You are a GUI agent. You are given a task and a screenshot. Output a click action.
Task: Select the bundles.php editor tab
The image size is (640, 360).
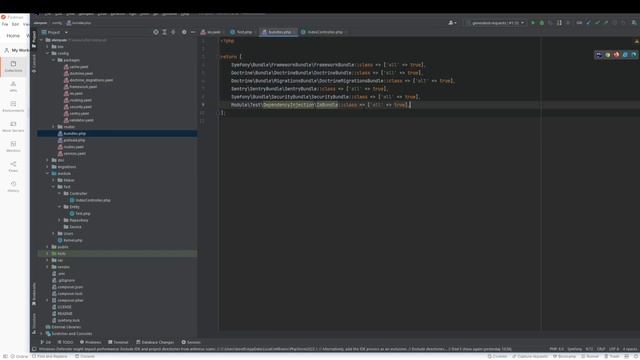coord(278,32)
